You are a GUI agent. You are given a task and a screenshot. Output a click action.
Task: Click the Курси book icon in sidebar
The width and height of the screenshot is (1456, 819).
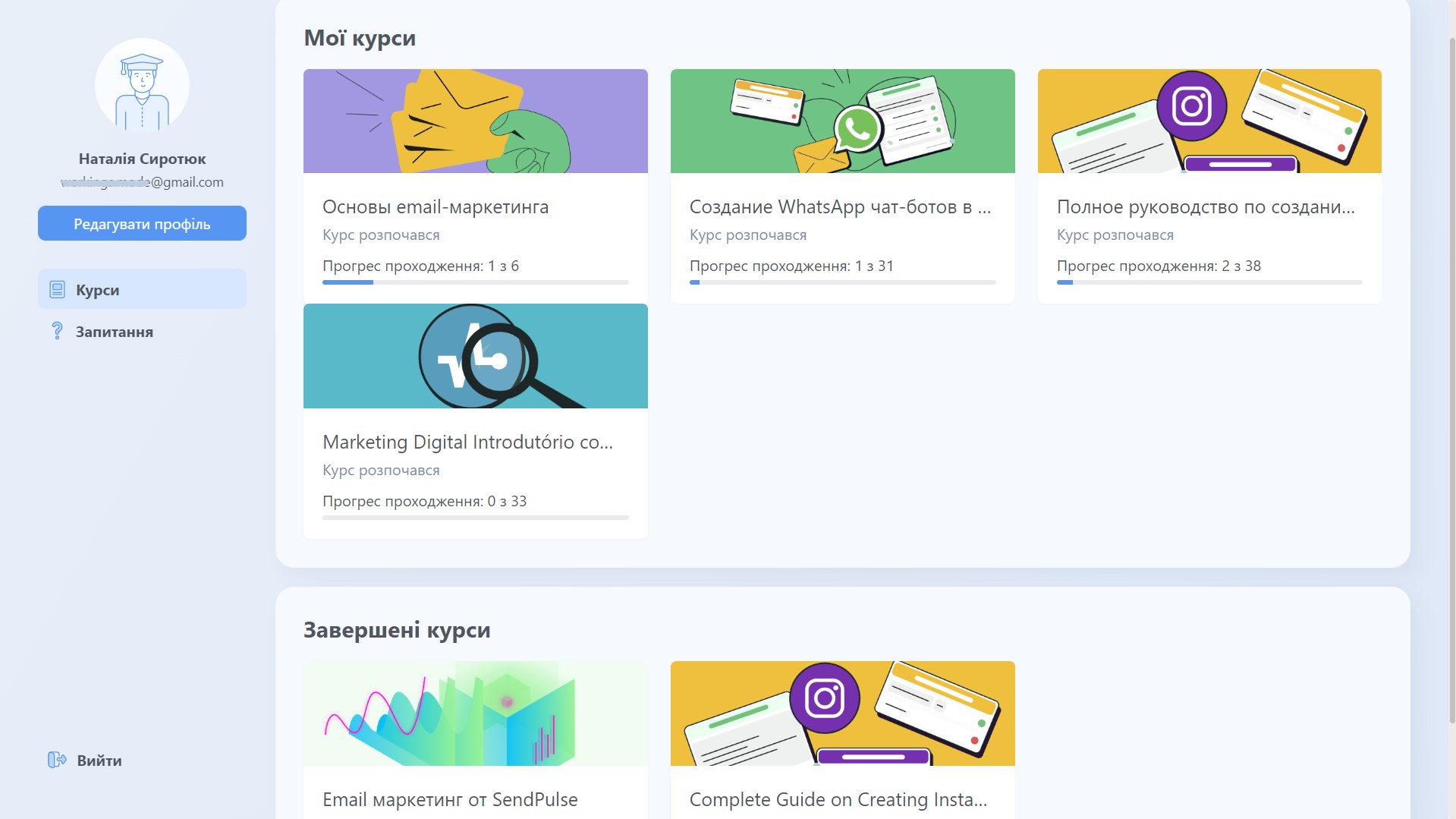[x=57, y=290]
